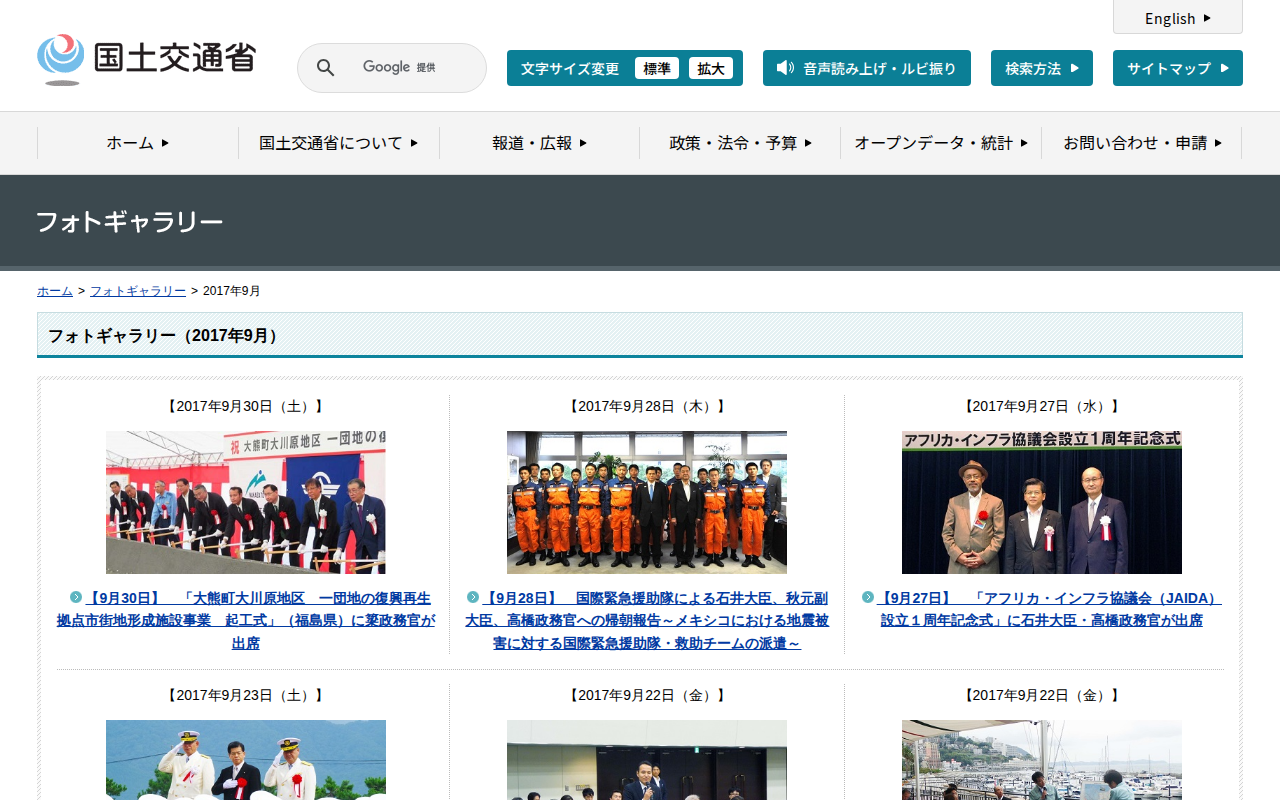Click the bullet icon beside 9月28日 link

[x=473, y=597]
